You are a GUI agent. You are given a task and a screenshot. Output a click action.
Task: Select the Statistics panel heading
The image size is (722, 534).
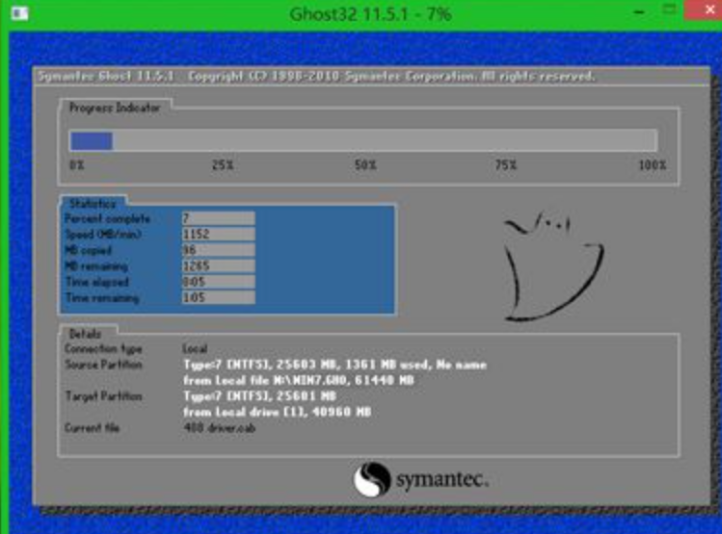[92, 203]
